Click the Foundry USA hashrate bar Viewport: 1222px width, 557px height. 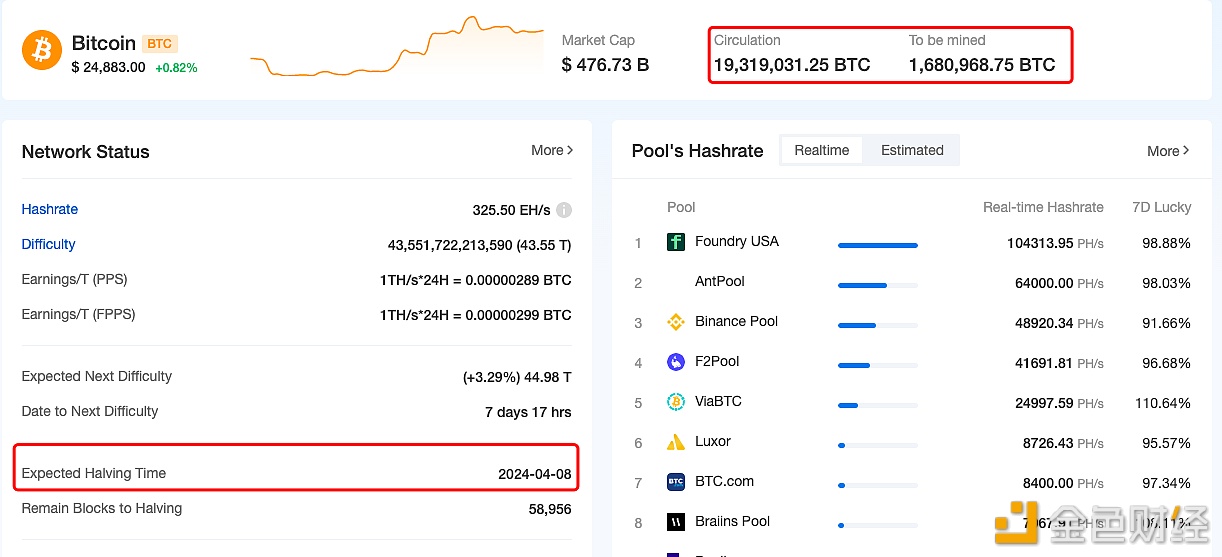coord(878,245)
